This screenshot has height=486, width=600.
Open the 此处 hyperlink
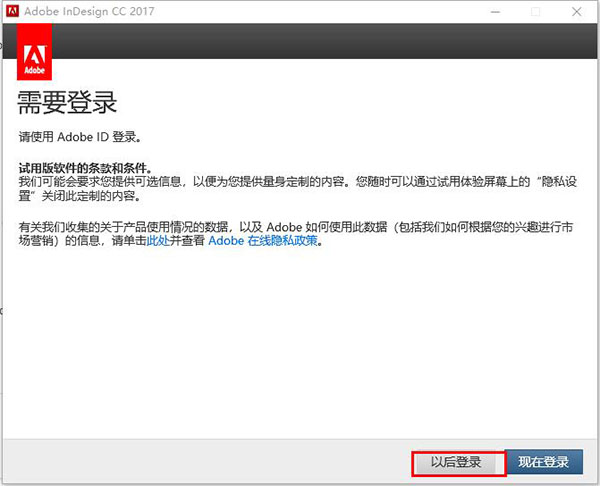tap(157, 242)
